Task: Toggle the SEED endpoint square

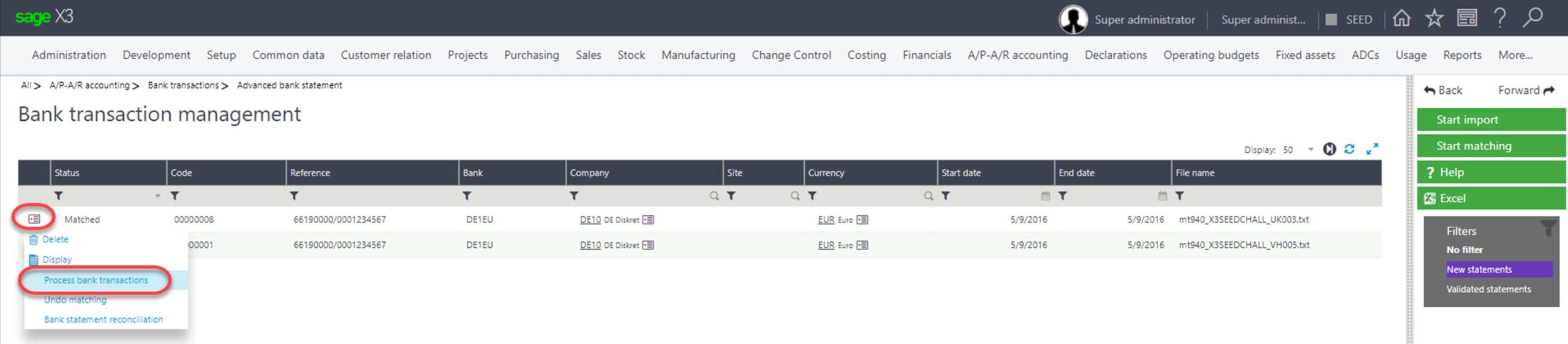Action: pos(1331,20)
